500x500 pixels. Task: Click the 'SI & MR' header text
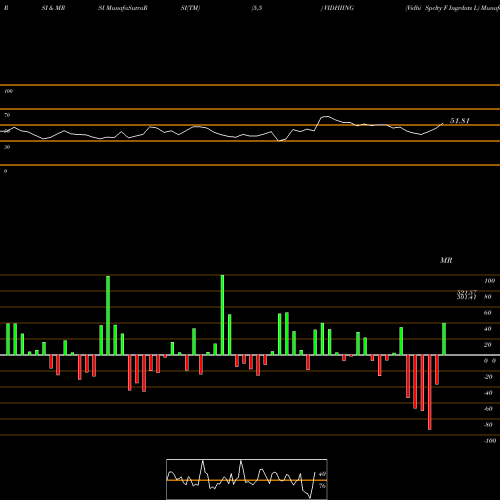[53, 8]
